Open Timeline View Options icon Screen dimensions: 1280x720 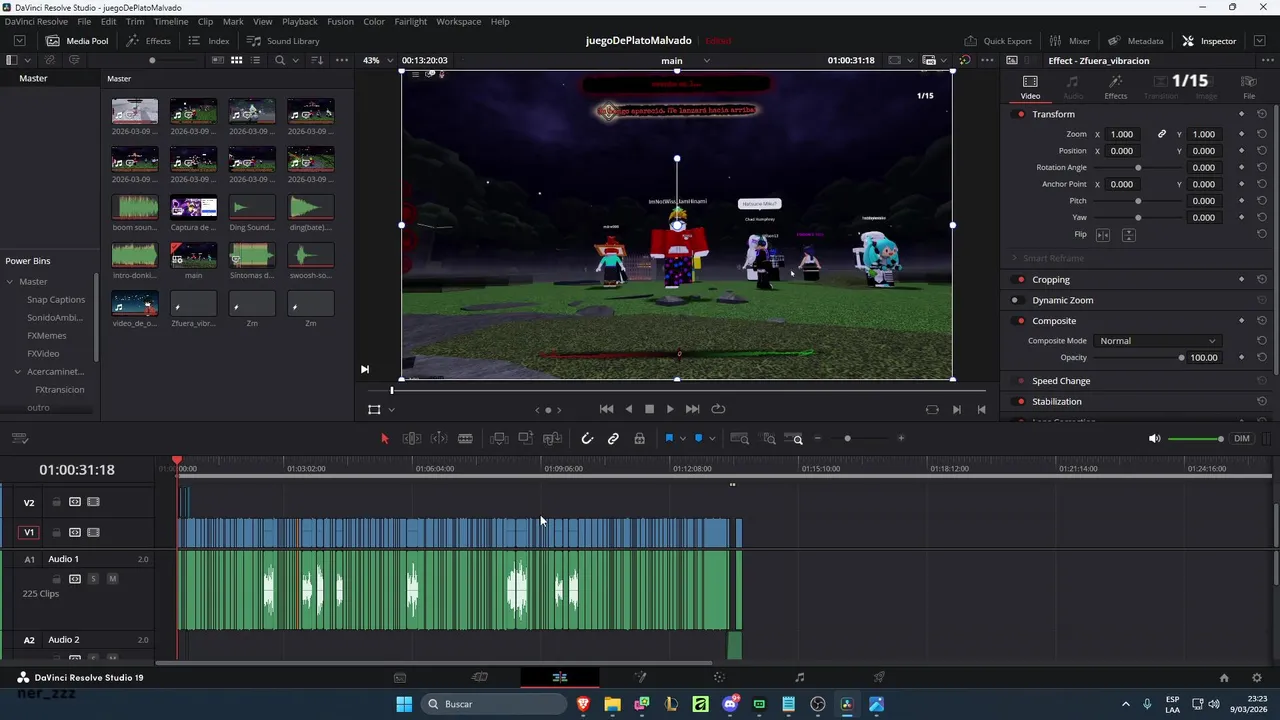[19, 438]
